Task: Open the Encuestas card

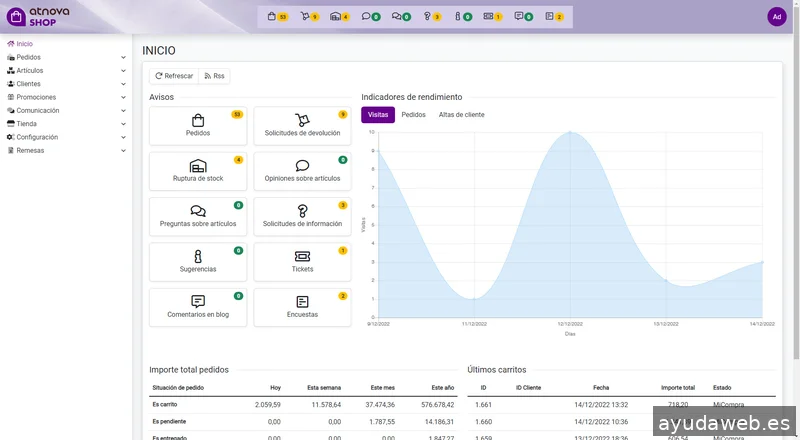Action: [x=302, y=307]
